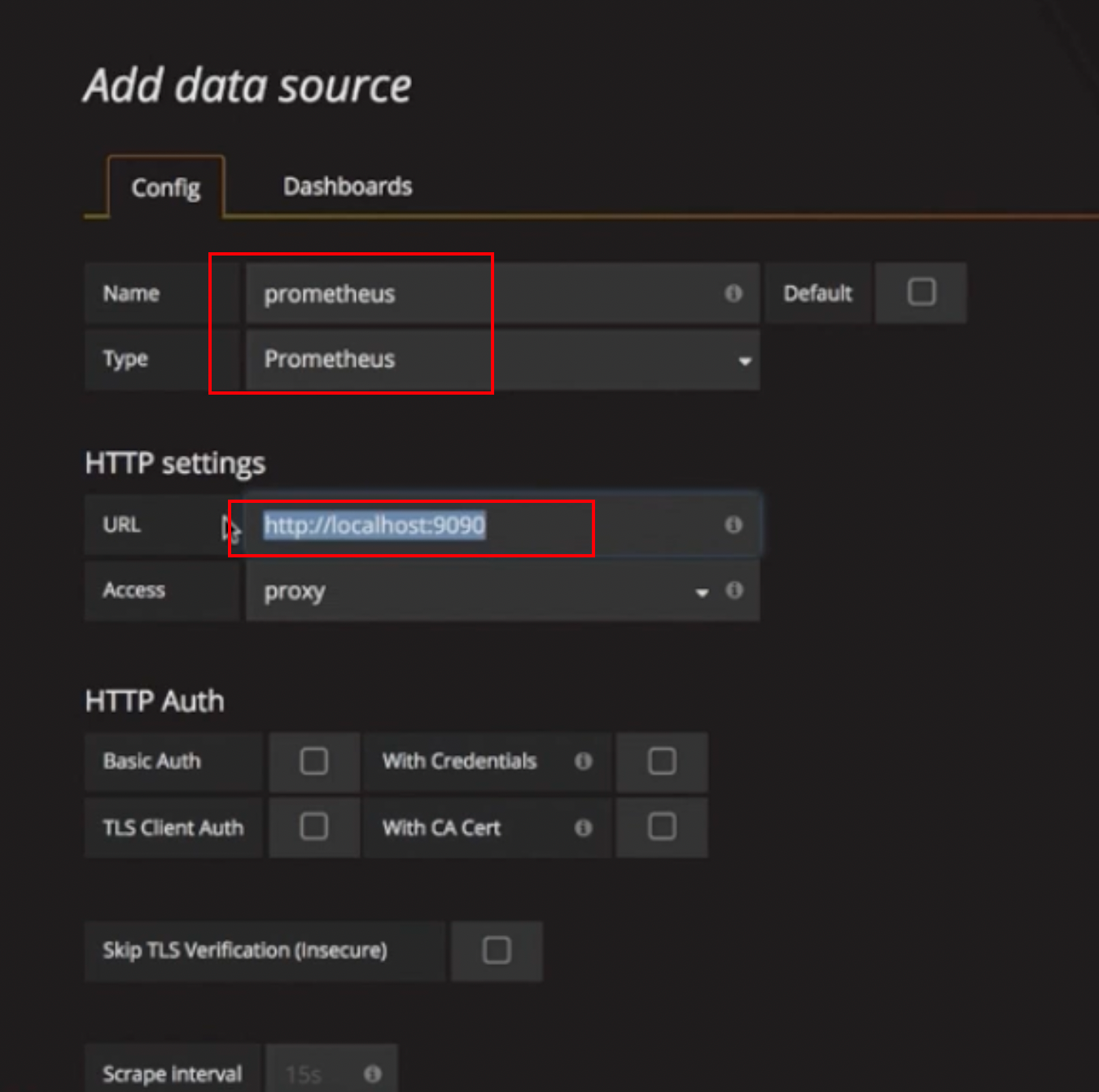Check the TLS Client Auth checkbox
Viewport: 1099px width, 1092px height.
coord(314,827)
